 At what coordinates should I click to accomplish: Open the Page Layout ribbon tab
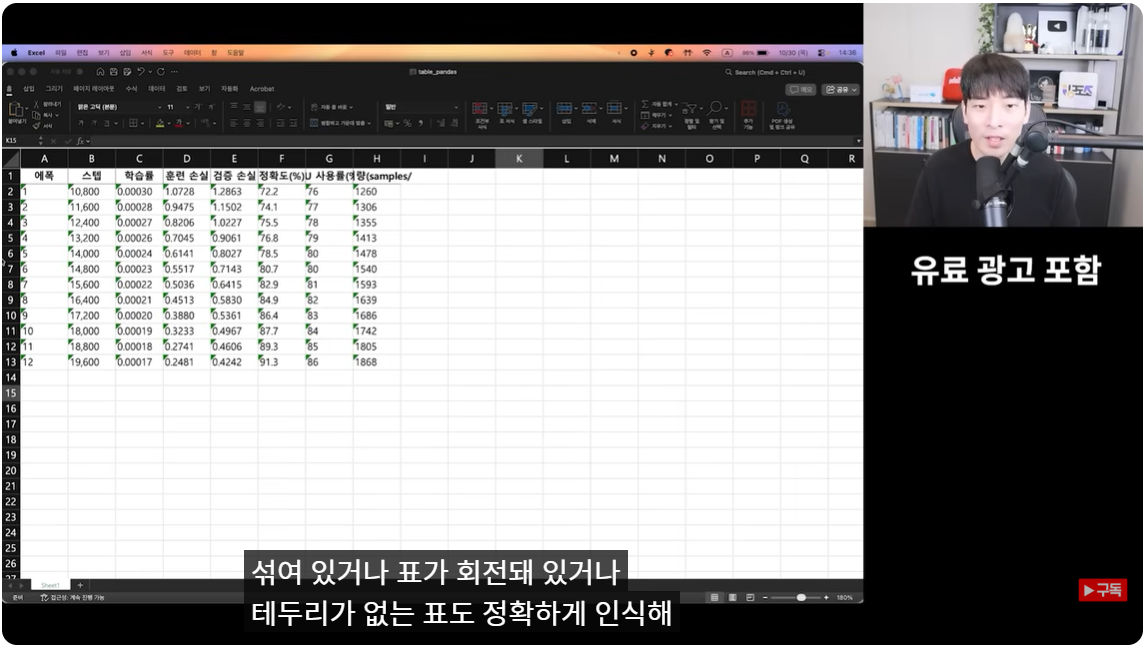pos(93,89)
